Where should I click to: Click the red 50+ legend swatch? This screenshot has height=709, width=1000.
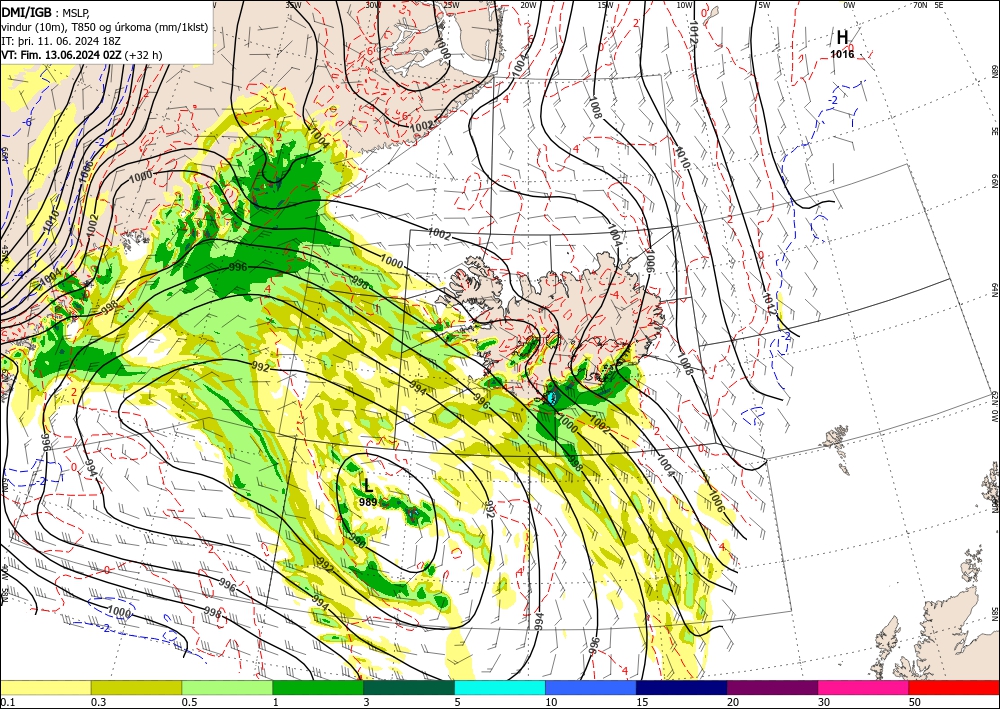pyautogui.click(x=954, y=687)
